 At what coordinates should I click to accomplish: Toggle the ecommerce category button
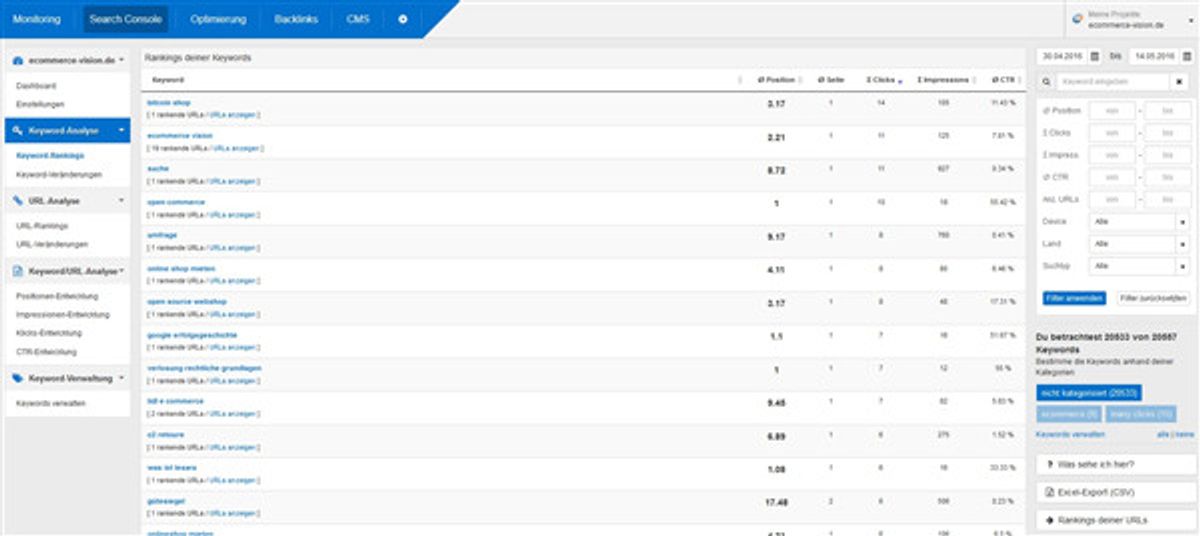pos(1068,414)
